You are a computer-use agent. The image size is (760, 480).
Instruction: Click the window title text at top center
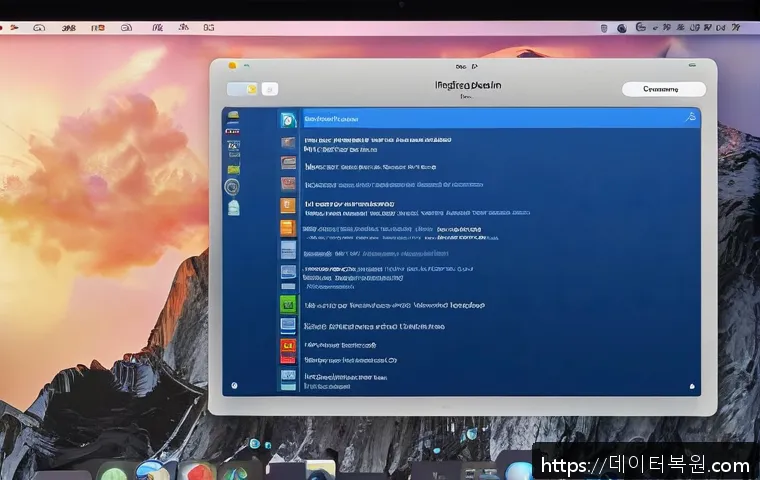click(x=468, y=86)
